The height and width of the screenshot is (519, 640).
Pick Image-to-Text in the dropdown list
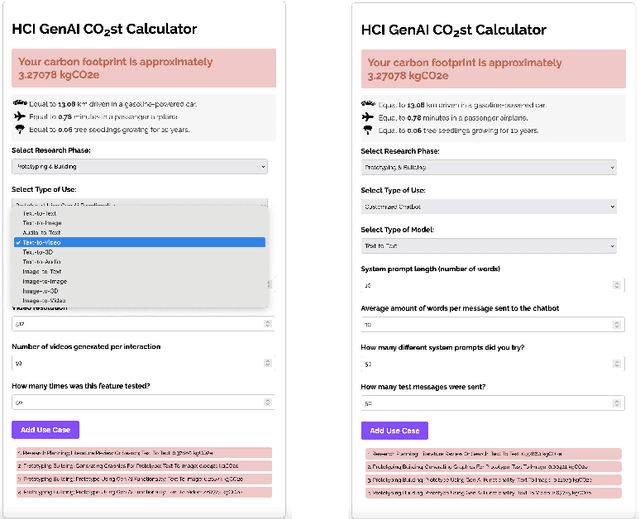click(43, 271)
